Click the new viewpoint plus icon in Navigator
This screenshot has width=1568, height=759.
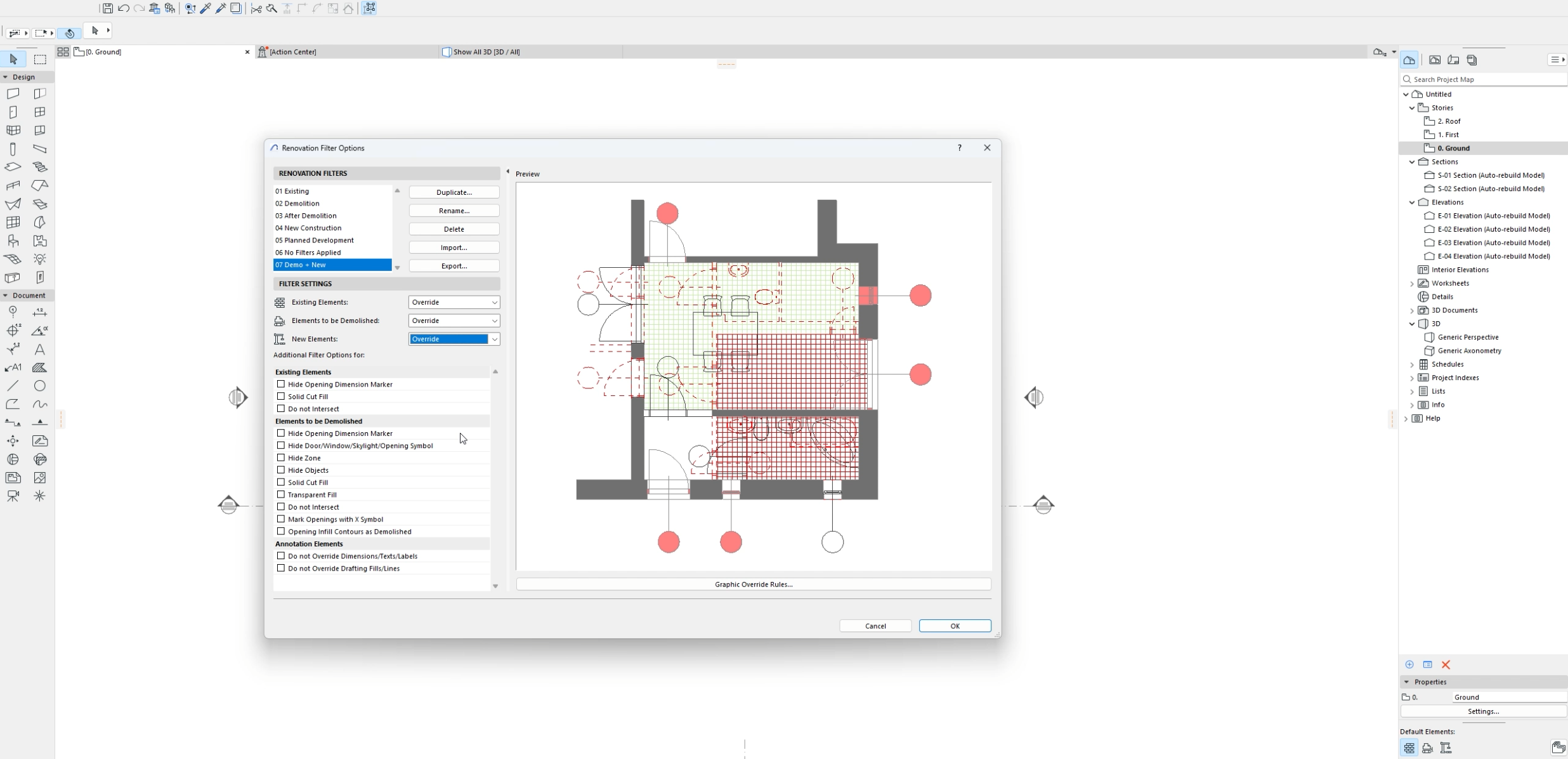click(1409, 664)
